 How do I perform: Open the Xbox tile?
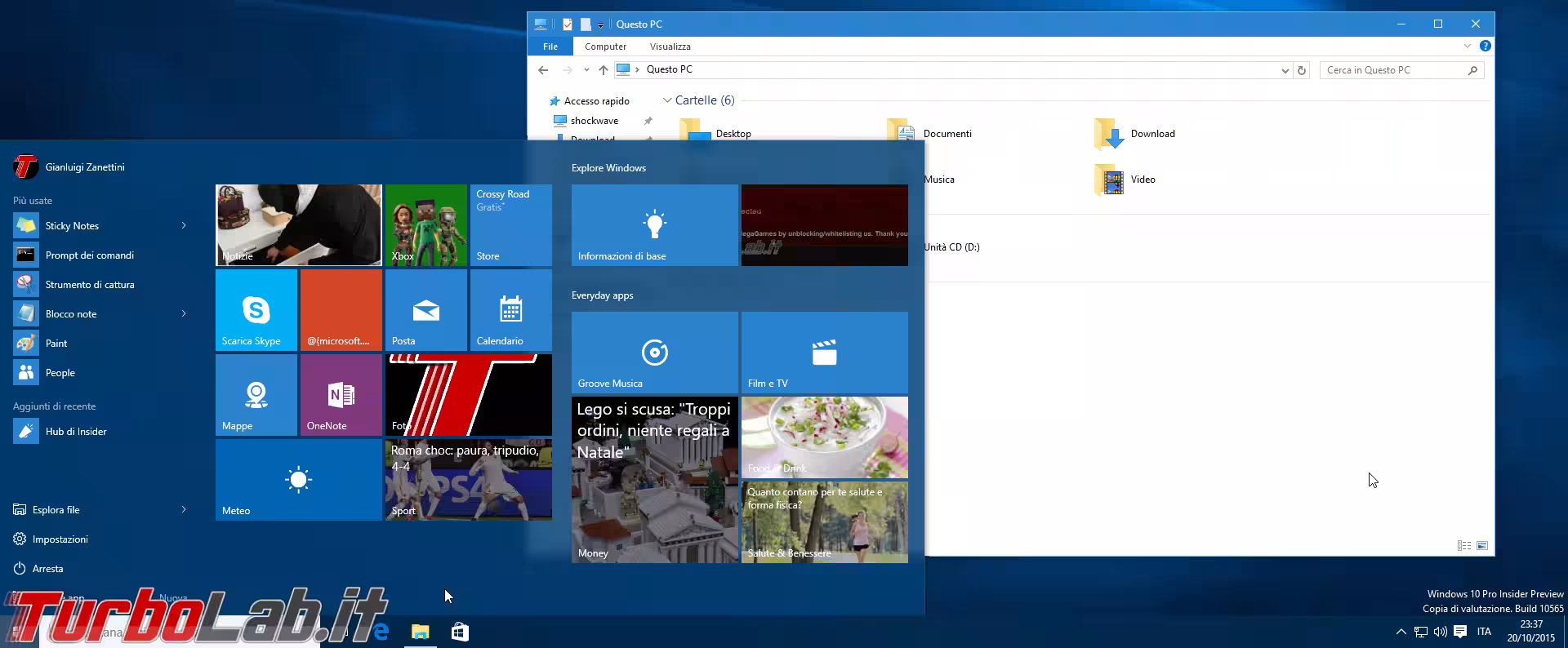426,225
